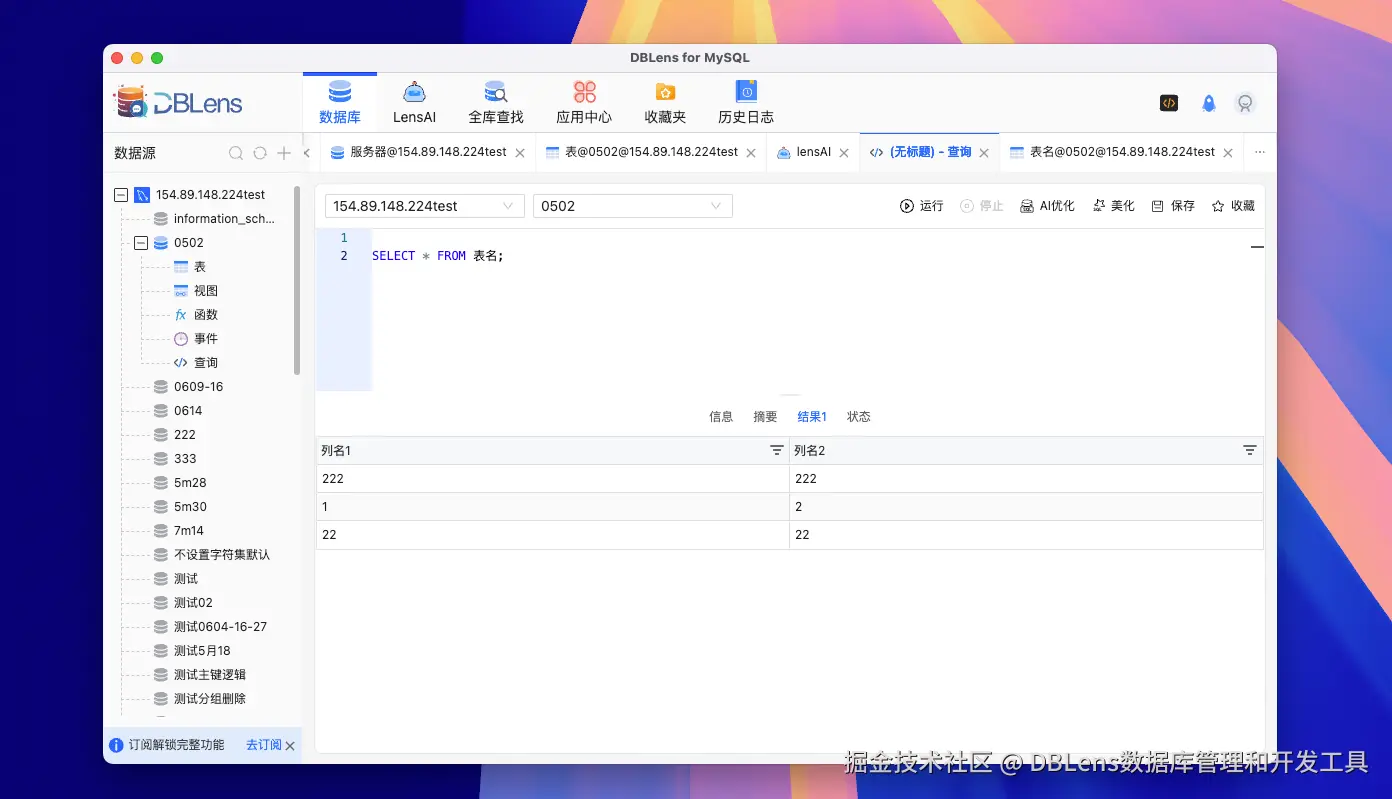Close the 表名@0502 tab
Viewport: 1392px width, 799px height.
pyautogui.click(x=1227, y=153)
